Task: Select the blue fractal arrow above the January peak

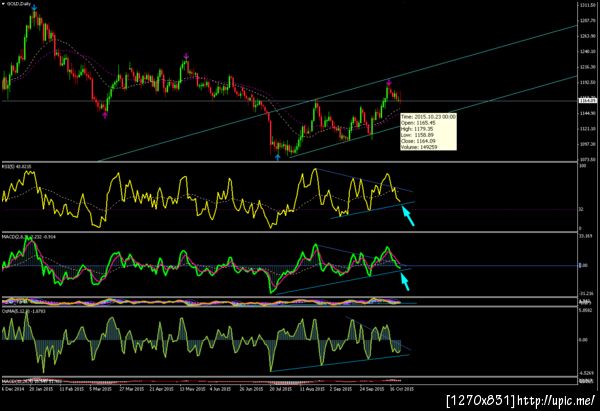Action: (34, 8)
